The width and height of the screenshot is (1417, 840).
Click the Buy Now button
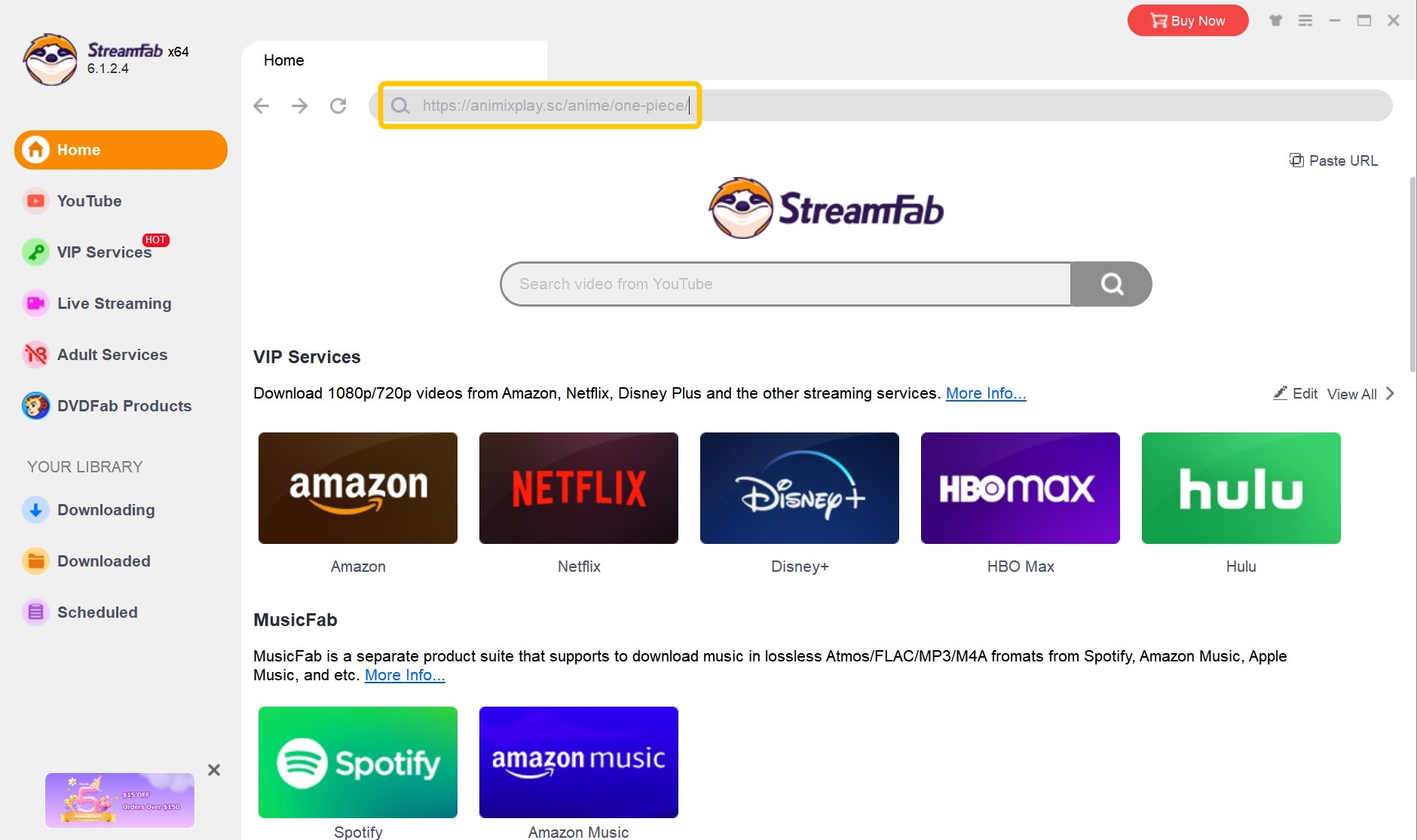coord(1188,20)
